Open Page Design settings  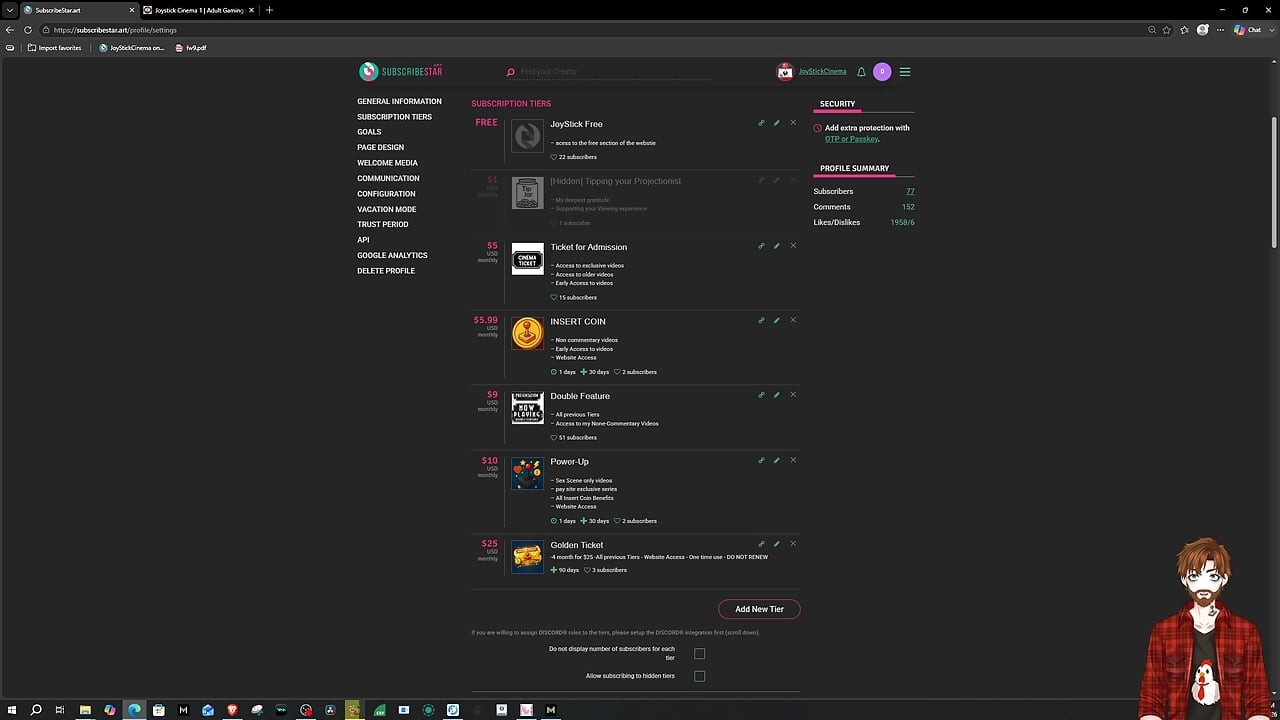(x=380, y=147)
